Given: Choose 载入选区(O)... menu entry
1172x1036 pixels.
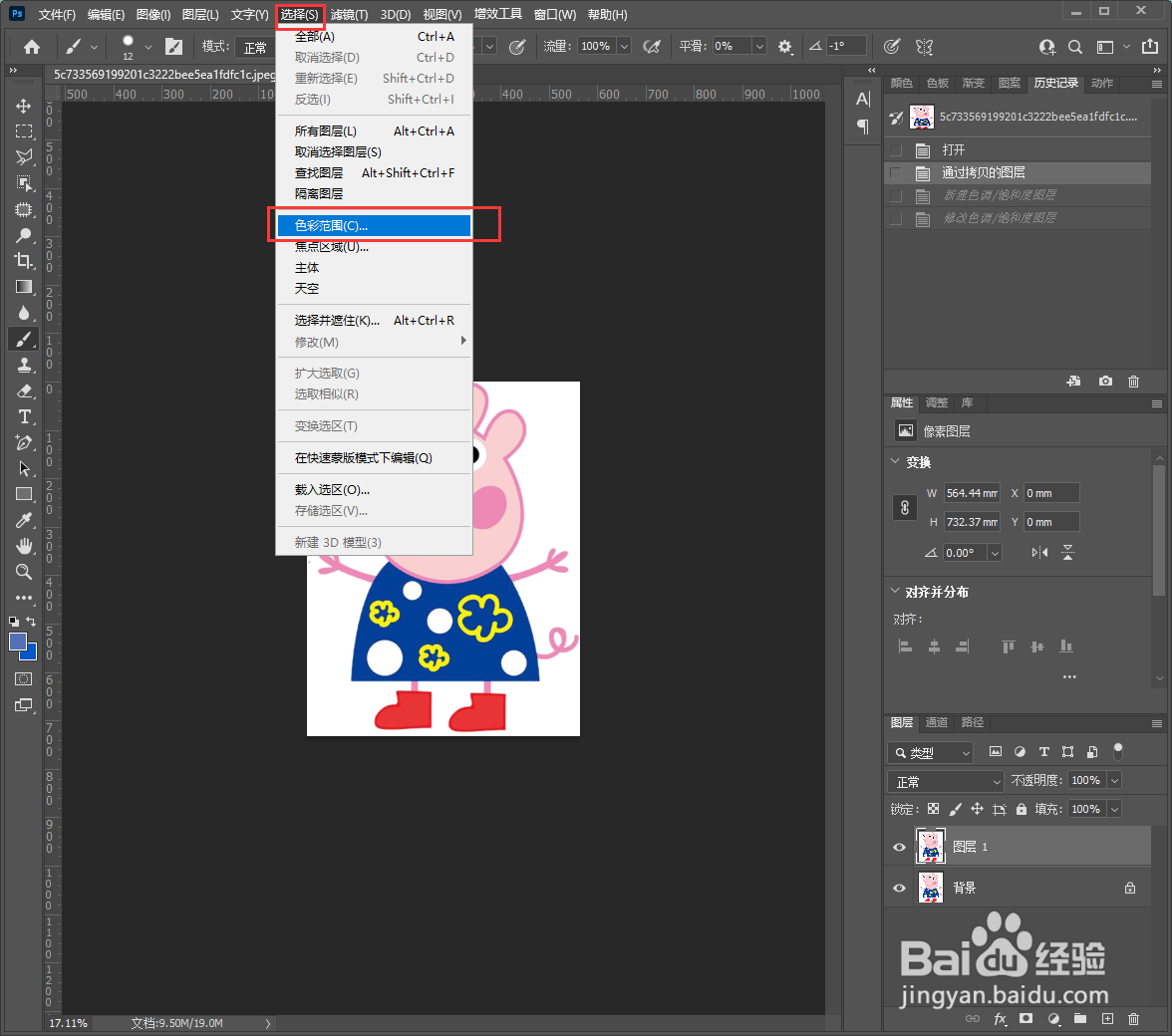Looking at the screenshot, I should [374, 490].
